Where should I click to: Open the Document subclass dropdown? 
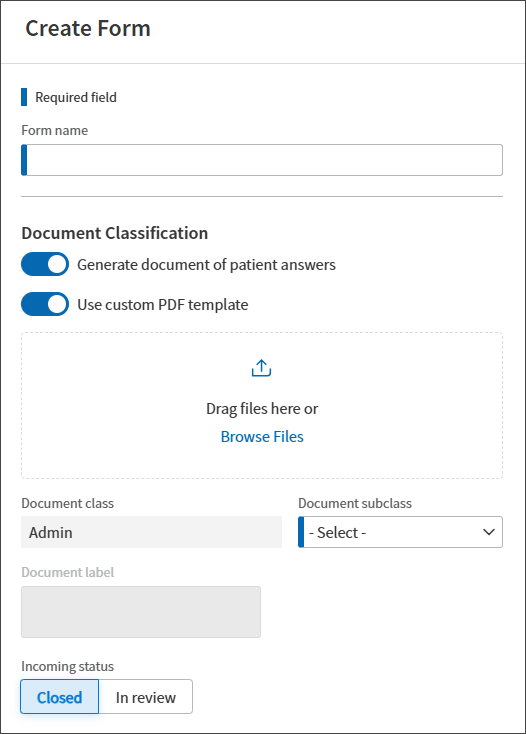[400, 532]
